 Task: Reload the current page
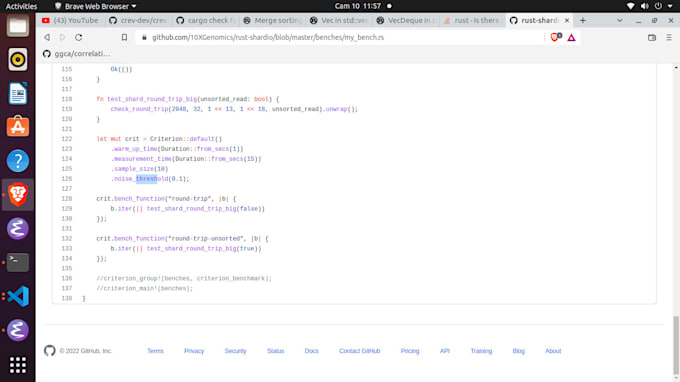(78, 37)
